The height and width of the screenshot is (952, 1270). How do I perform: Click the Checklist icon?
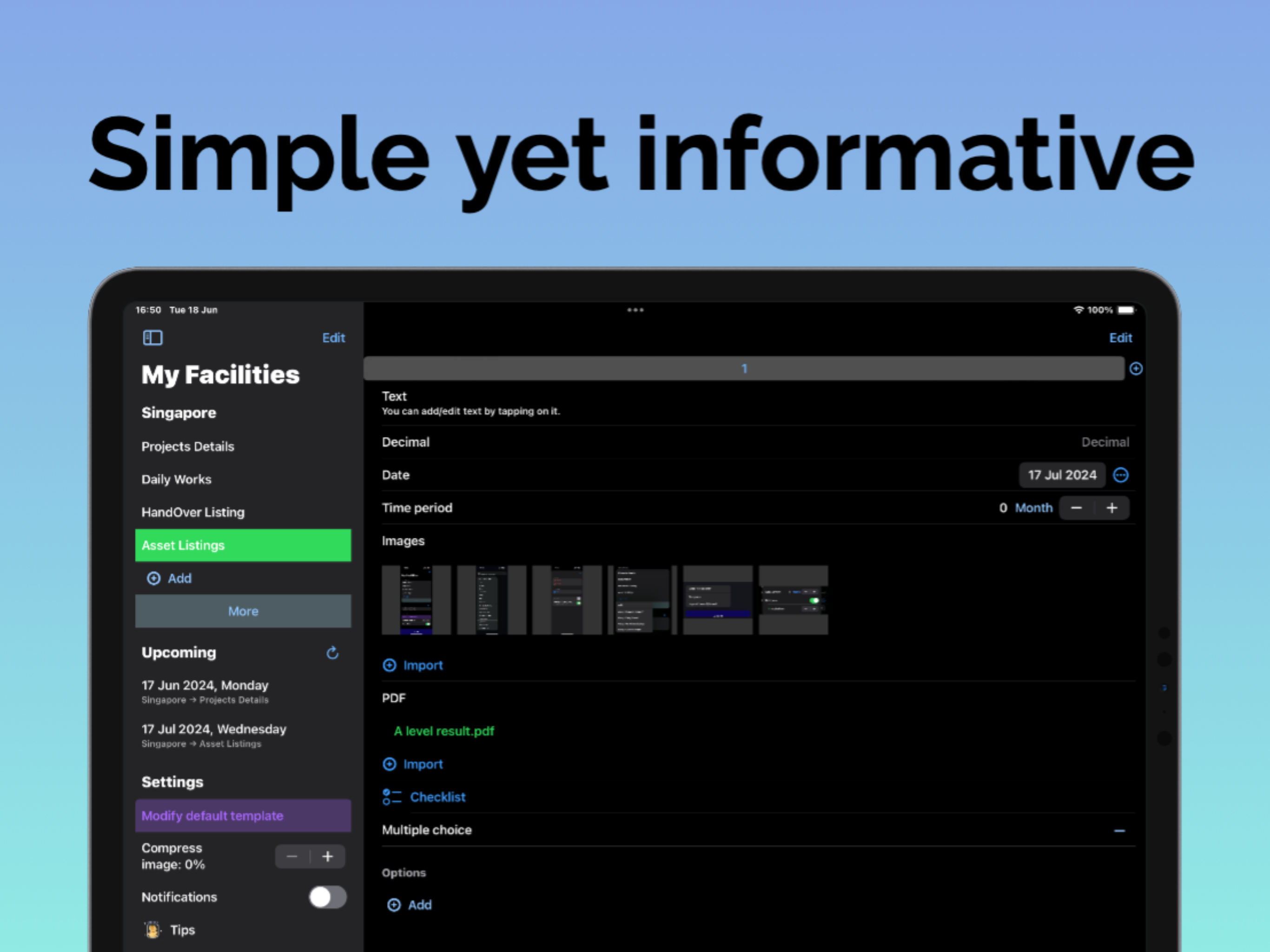pos(392,797)
